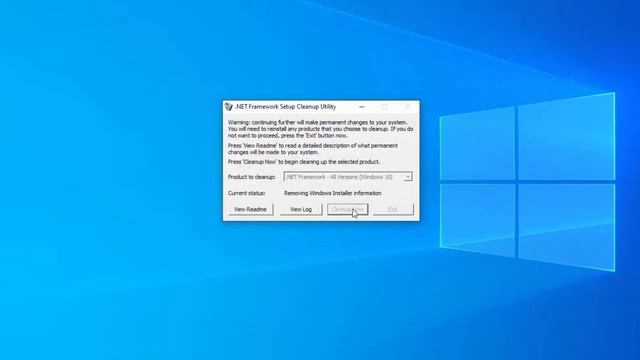Viewport: 640px width, 360px height.
Task: Click the permanent changes warning paragraph
Action: 320,129
